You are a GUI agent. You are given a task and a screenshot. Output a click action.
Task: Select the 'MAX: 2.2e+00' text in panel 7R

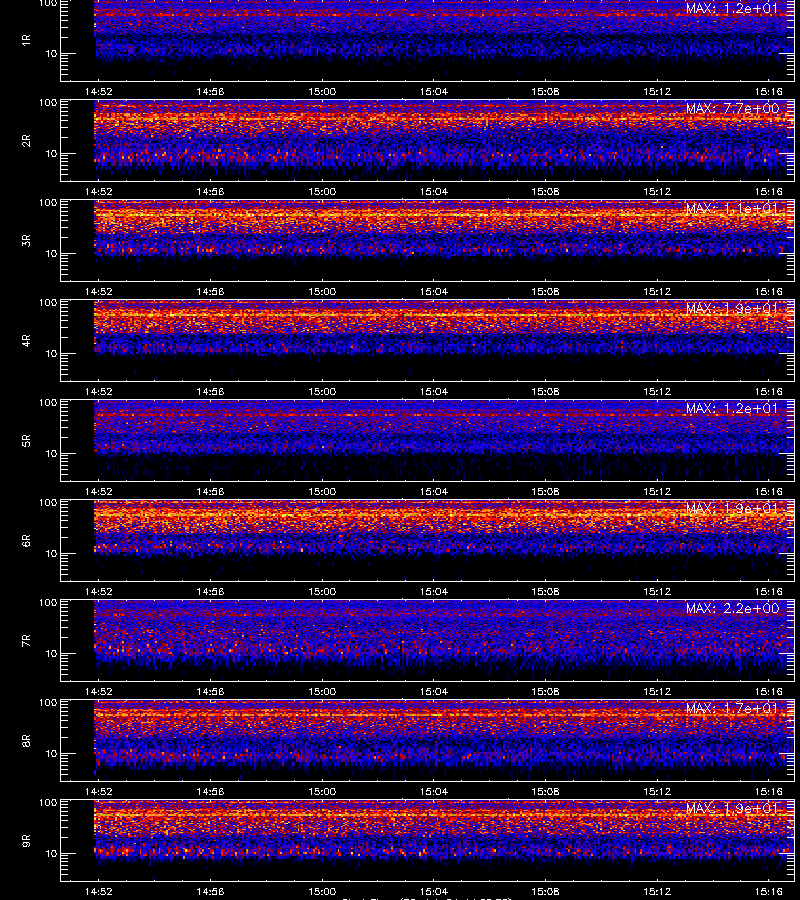732,608
